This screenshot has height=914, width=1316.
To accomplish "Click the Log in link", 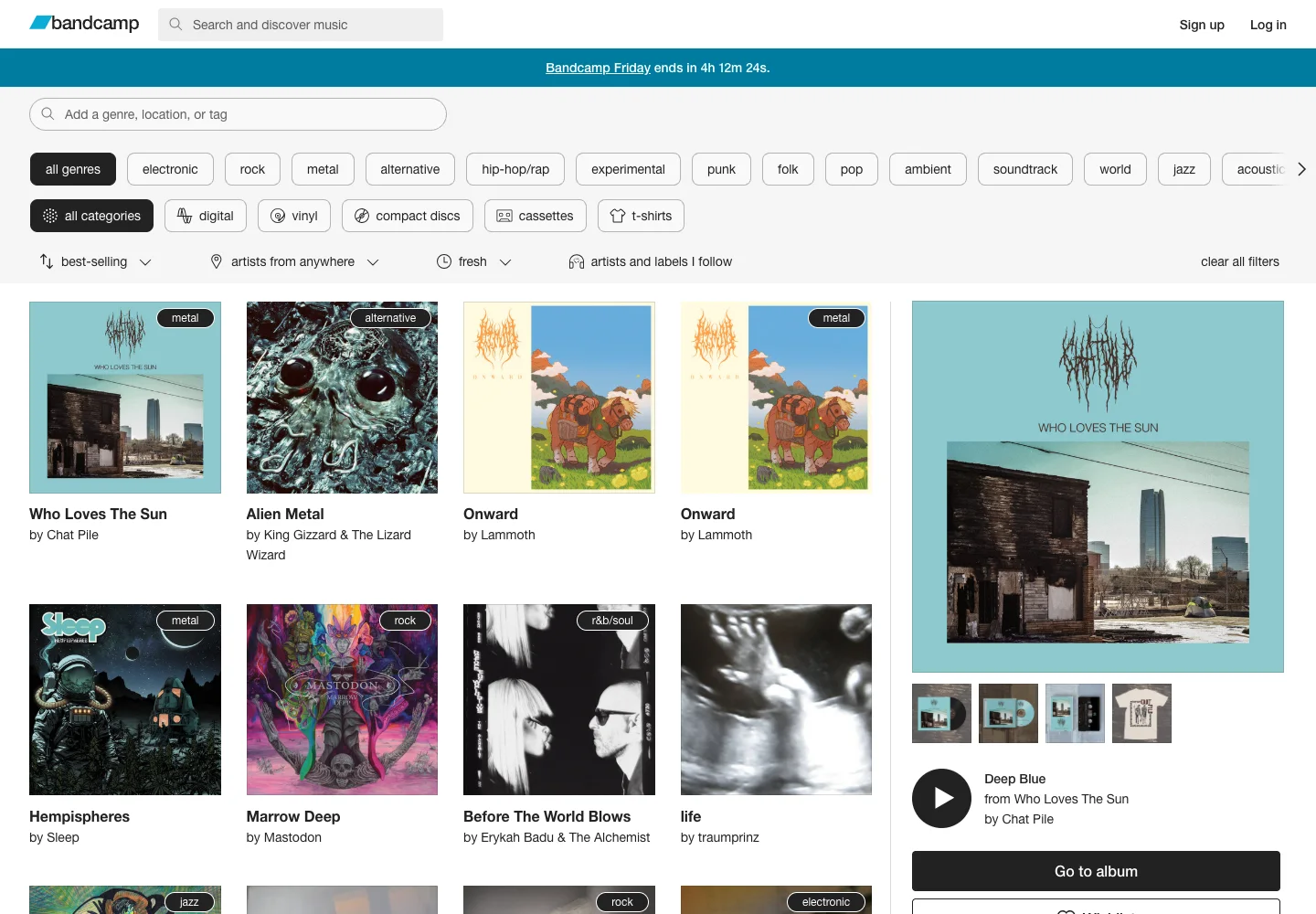I will (1268, 25).
